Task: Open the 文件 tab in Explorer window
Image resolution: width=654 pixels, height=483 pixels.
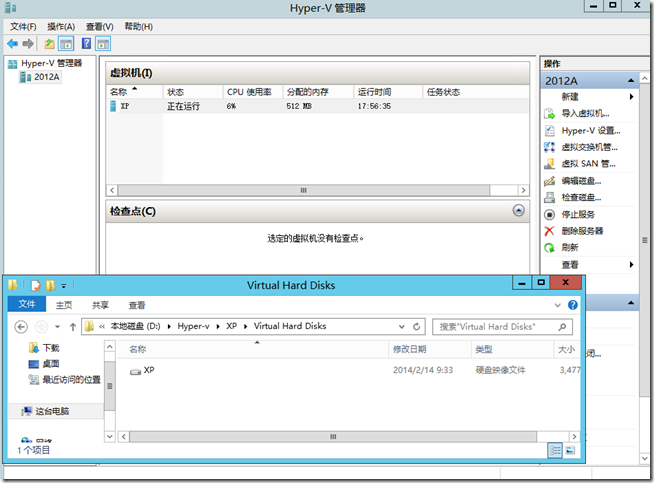Action: pos(27,304)
